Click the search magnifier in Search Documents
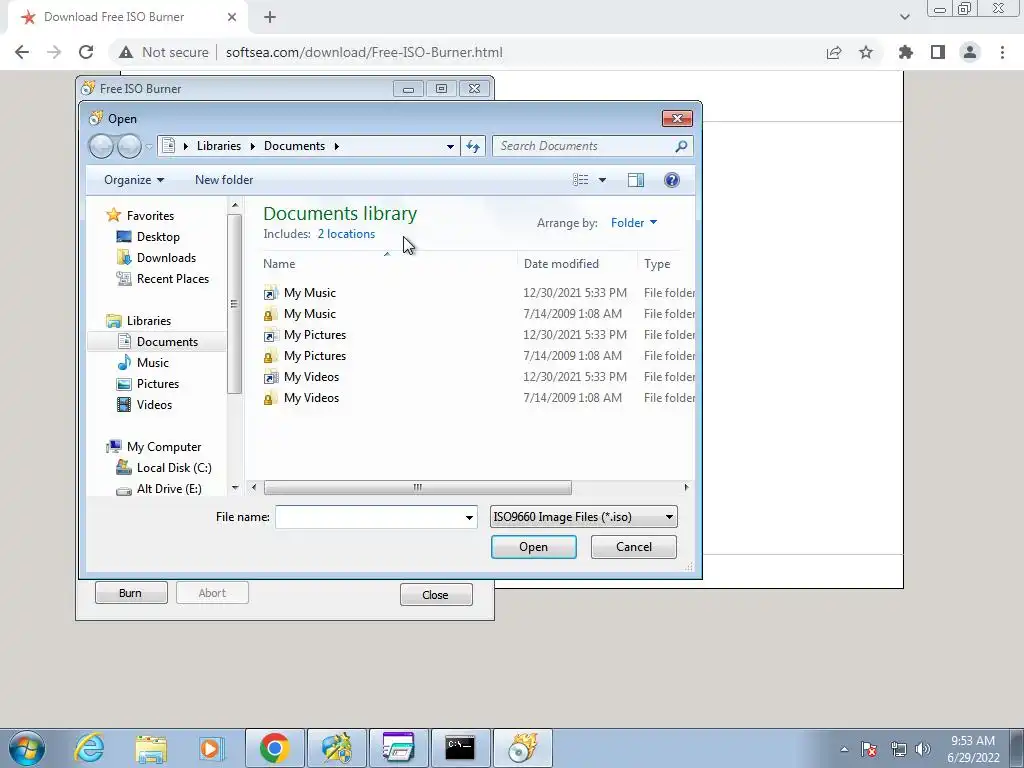Image resolution: width=1024 pixels, height=768 pixels. (681, 146)
